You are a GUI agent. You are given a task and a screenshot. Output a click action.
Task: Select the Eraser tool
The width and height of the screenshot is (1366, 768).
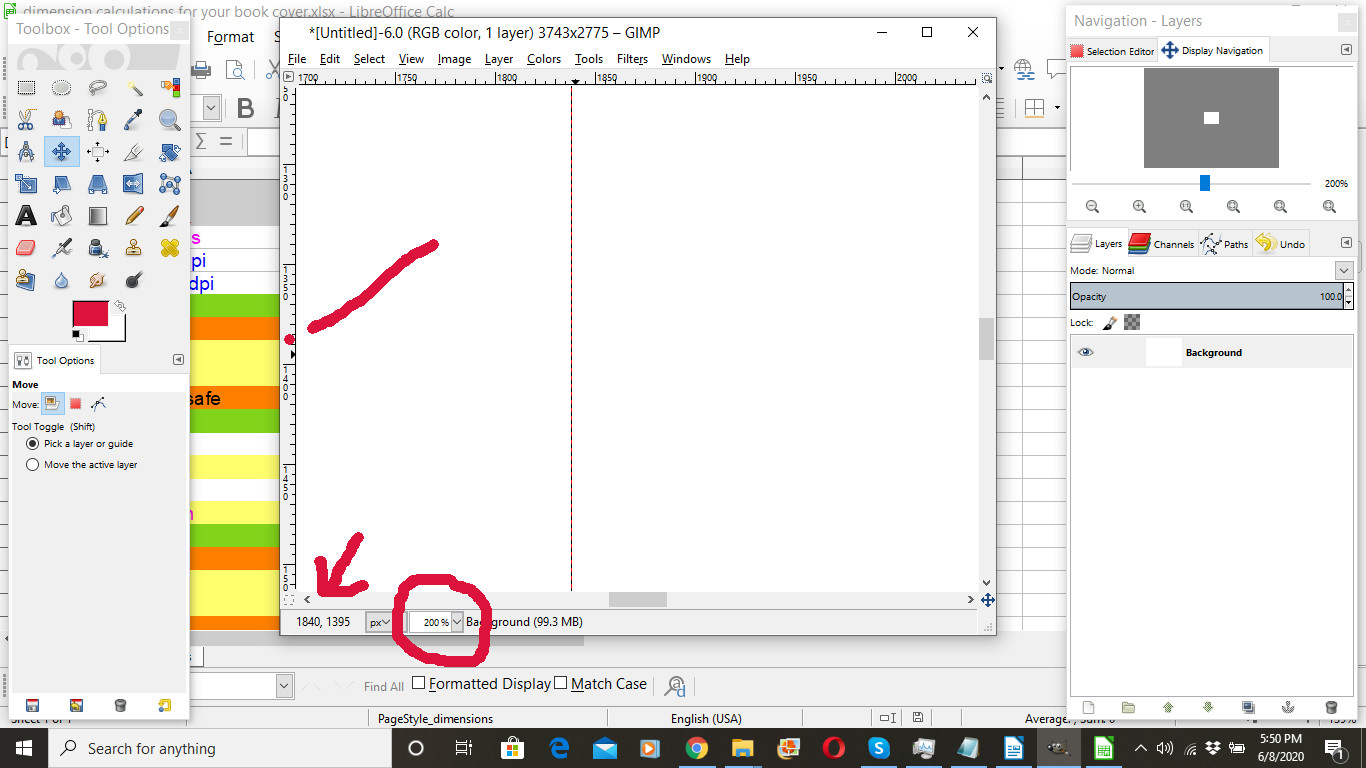point(26,247)
